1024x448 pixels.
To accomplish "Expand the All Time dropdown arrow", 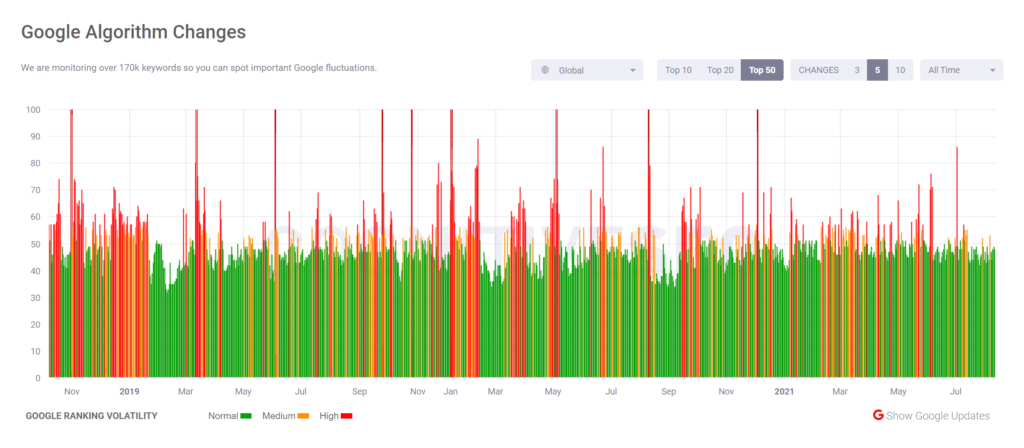I will (993, 71).
